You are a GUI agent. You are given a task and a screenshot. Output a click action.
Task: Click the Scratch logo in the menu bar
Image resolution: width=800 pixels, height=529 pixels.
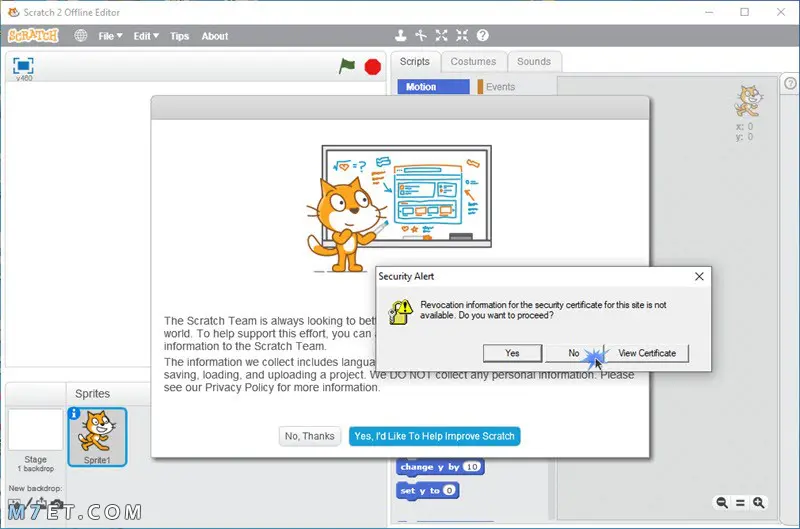(x=34, y=36)
